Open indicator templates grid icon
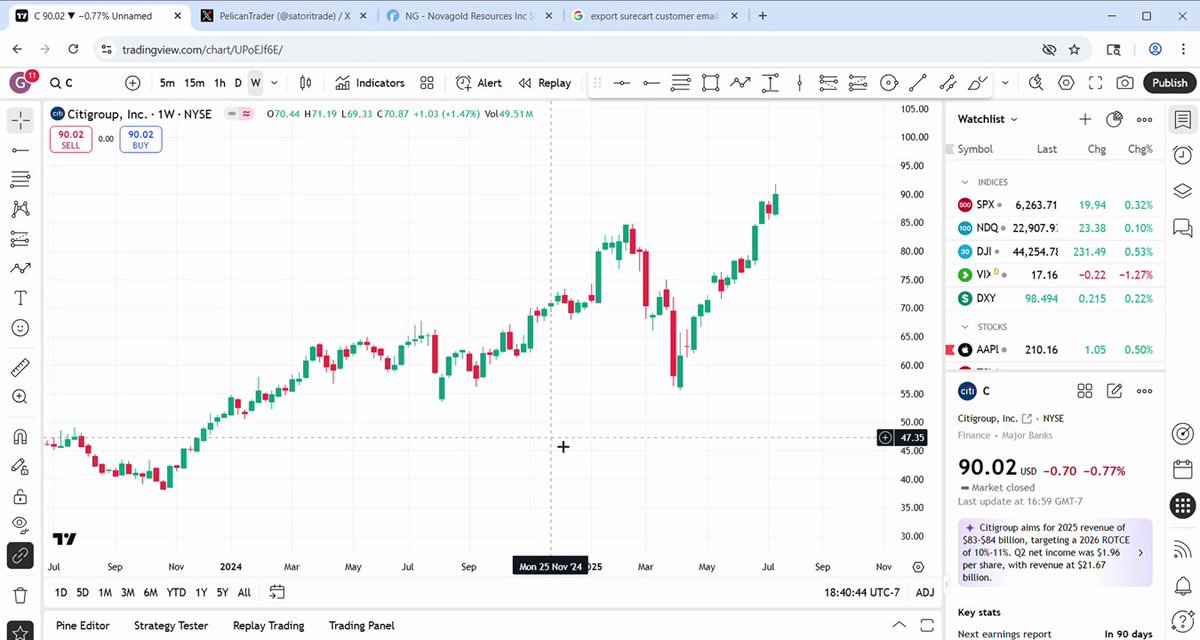Viewport: 1200px width, 640px height. 427,83
